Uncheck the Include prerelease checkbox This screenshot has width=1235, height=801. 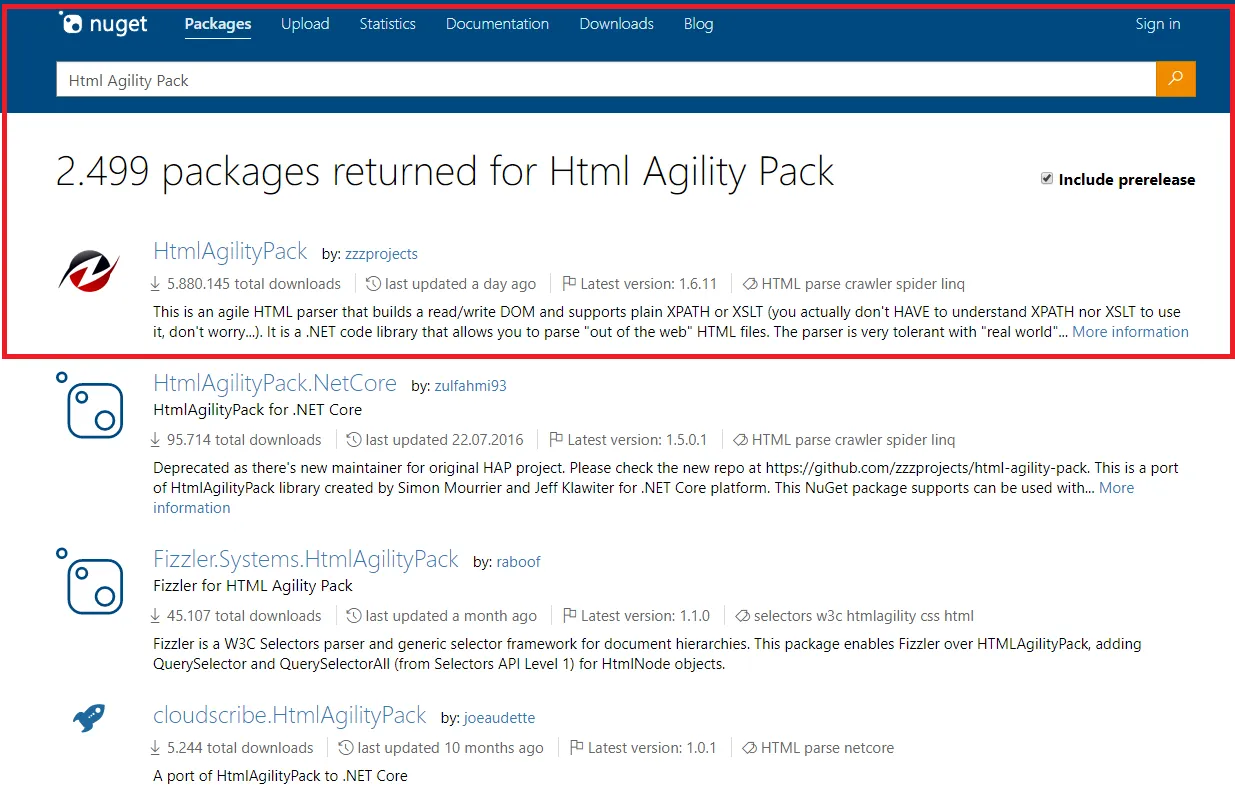(x=1047, y=178)
